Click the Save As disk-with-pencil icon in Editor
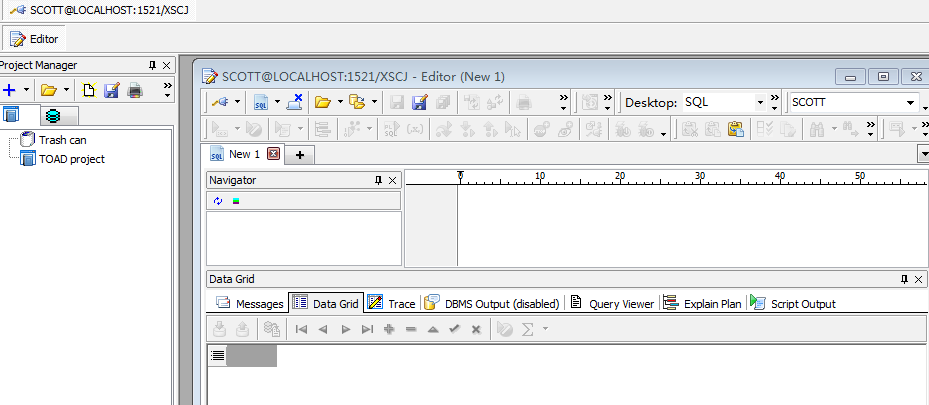Image resolution: width=929 pixels, height=405 pixels. [x=419, y=102]
